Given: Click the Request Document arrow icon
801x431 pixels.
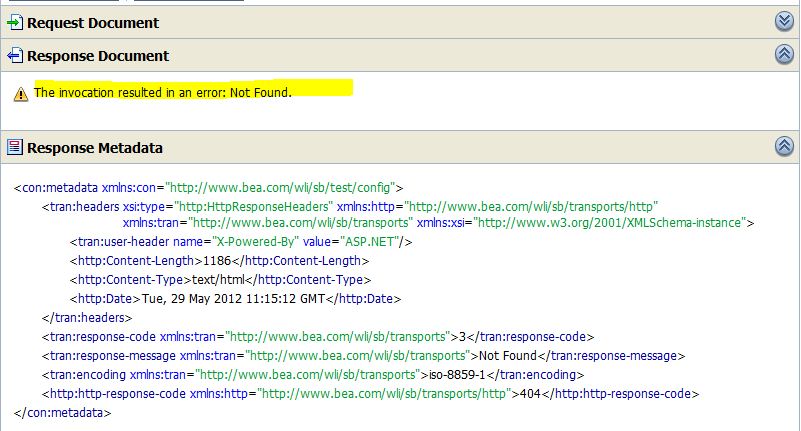Looking at the screenshot, I should [15, 22].
